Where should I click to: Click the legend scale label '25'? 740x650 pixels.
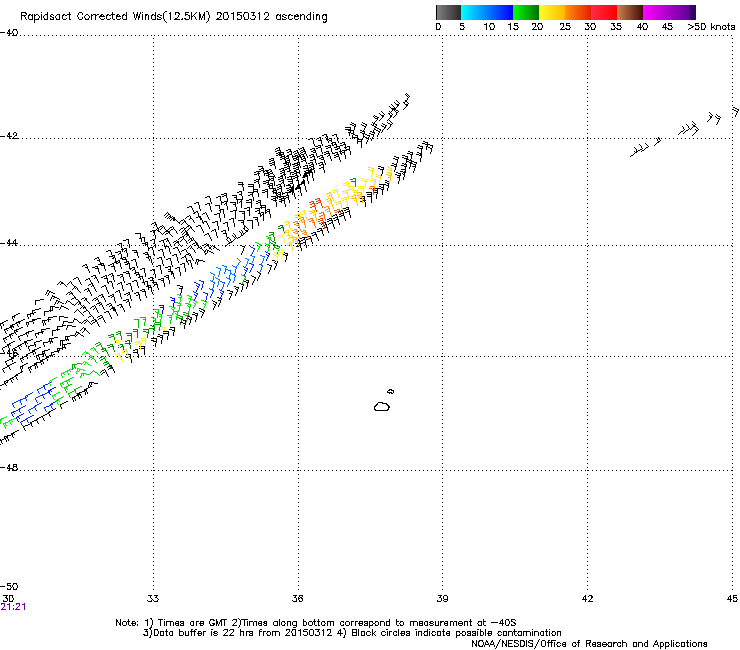pyautogui.click(x=565, y=27)
